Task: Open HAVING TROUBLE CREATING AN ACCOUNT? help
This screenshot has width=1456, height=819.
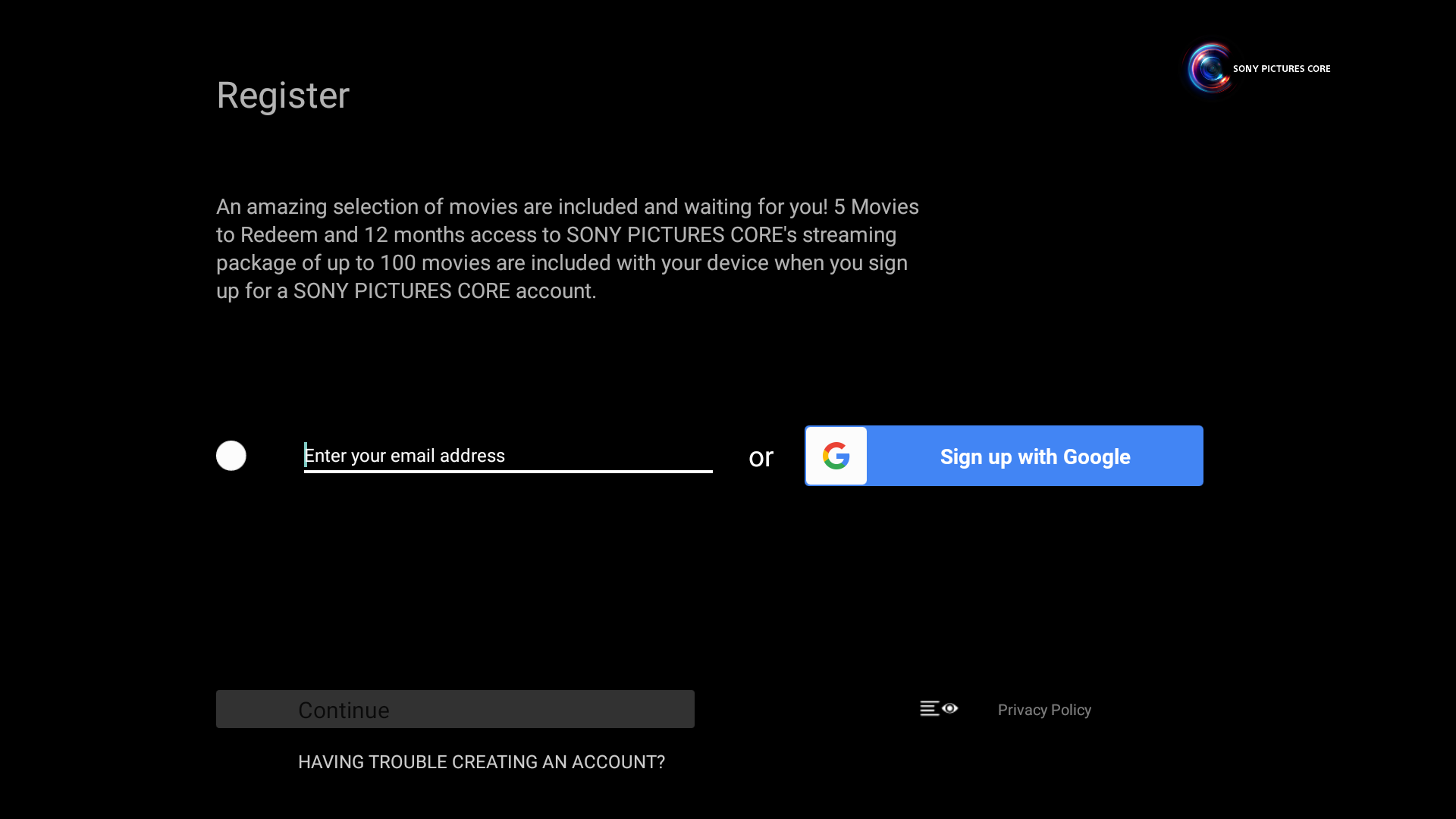Action: click(x=481, y=762)
